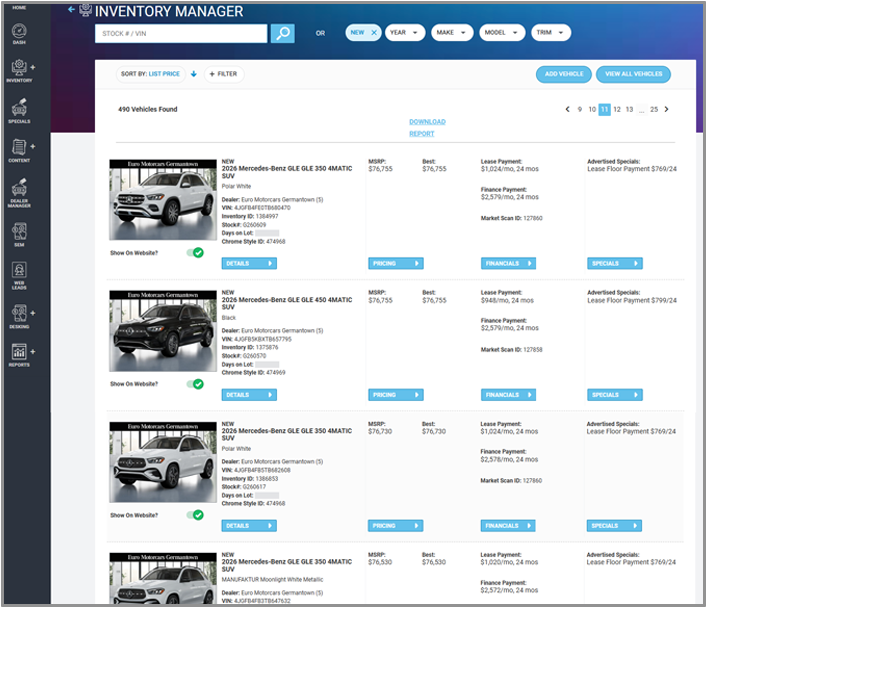Open photo of Moonlight White Metallic GLE 350
878x697 pixels.
[x=163, y=578]
